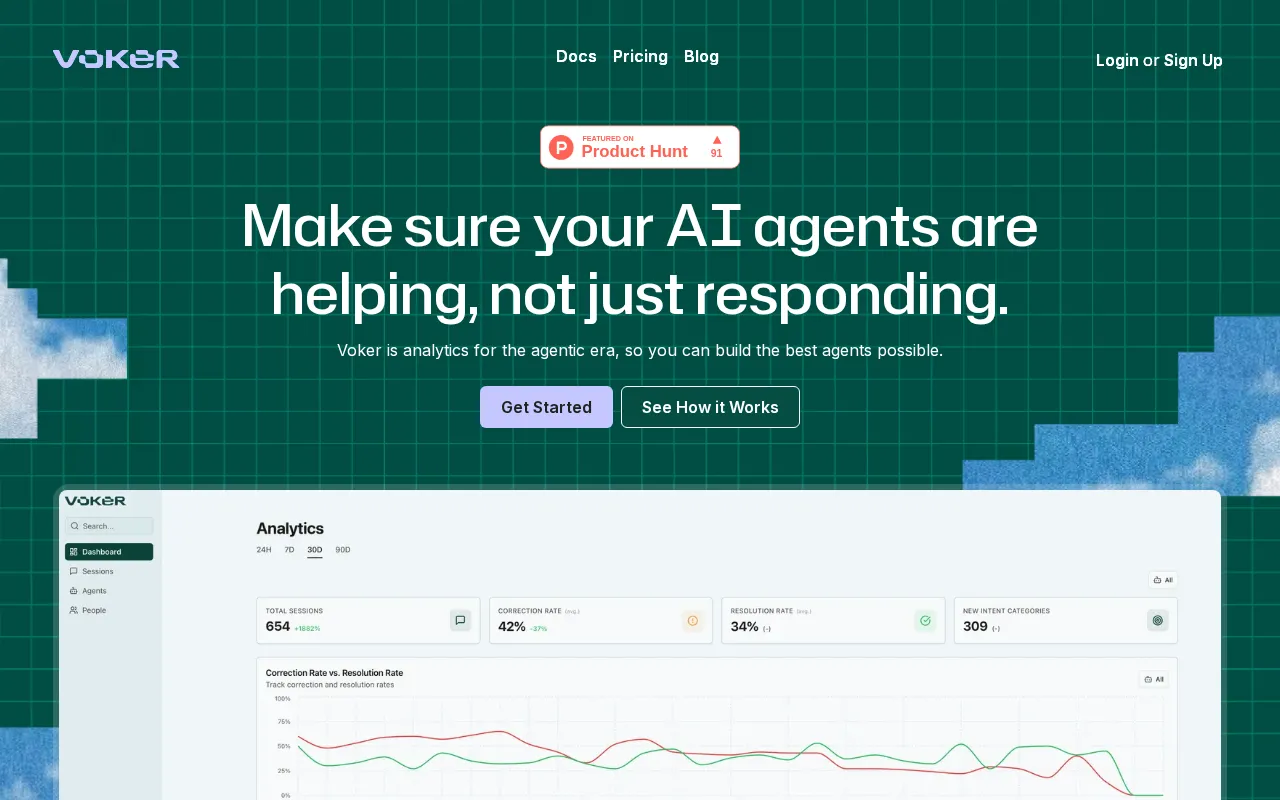1280x800 pixels.
Task: Click the Voker logo in header
Action: click(x=116, y=59)
